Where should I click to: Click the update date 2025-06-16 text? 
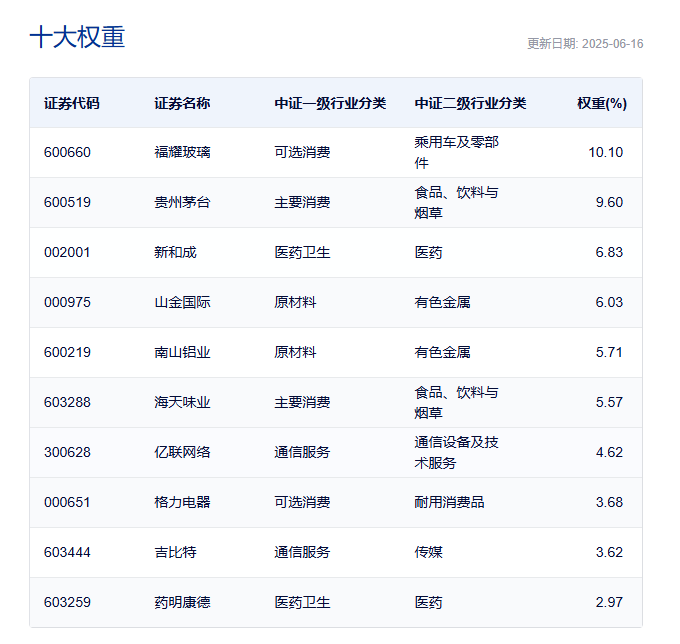click(585, 44)
